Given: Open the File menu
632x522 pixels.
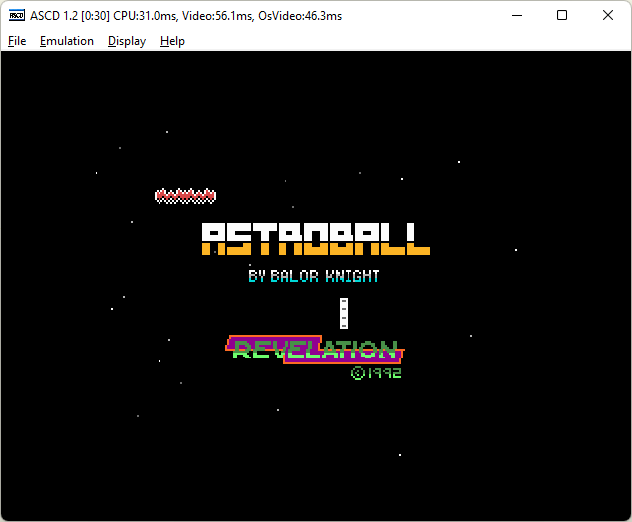Looking at the screenshot, I should click(x=17, y=41).
